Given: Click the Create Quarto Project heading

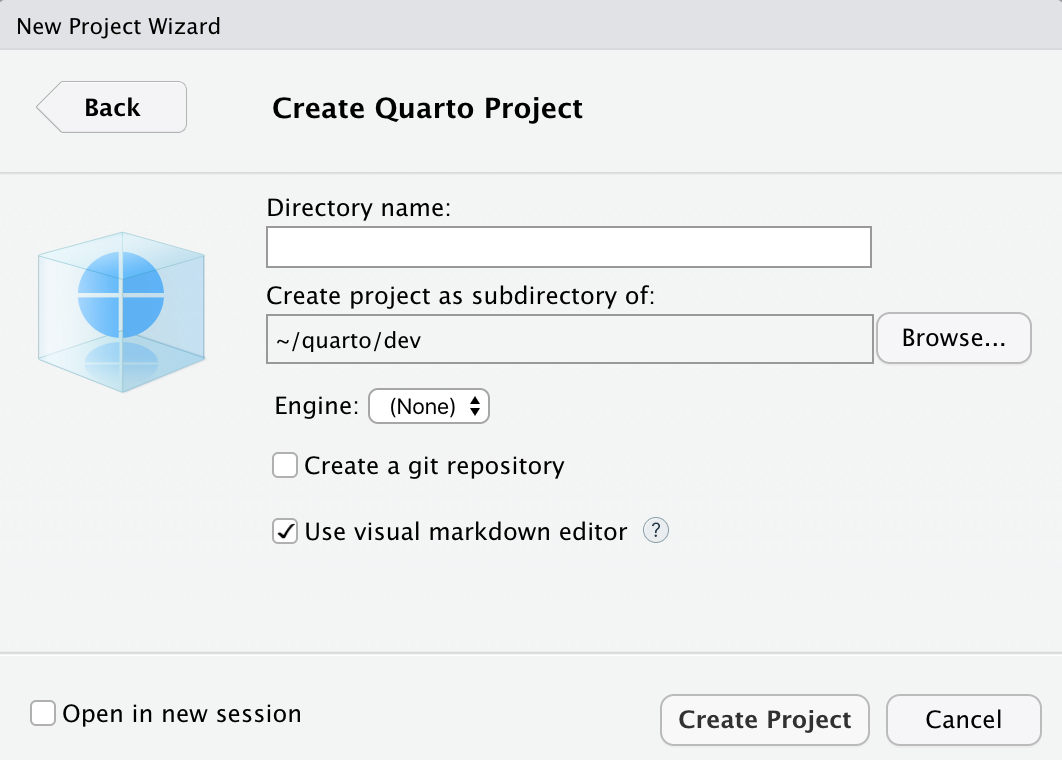Looking at the screenshot, I should pos(427,108).
